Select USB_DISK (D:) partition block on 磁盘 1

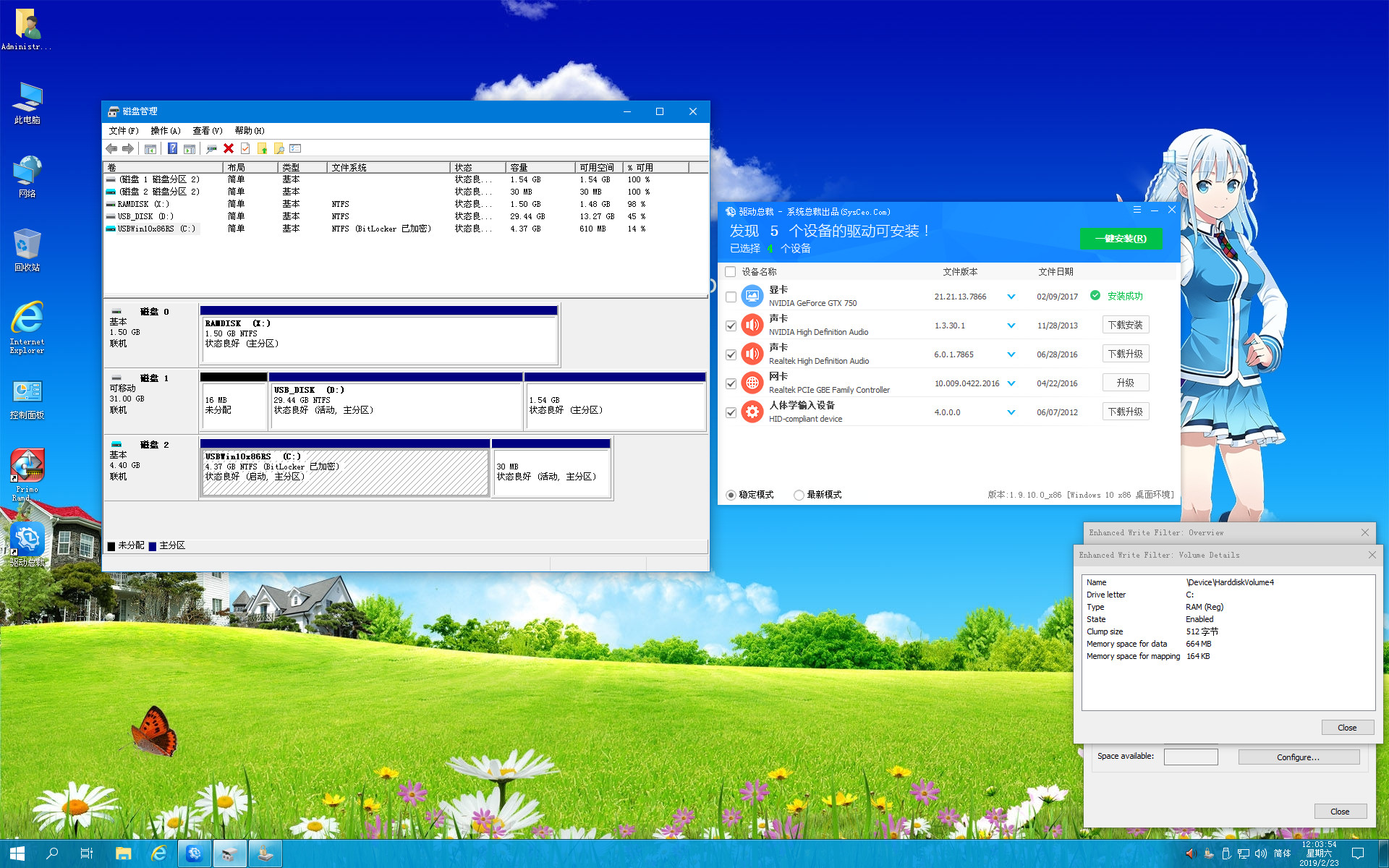click(396, 401)
